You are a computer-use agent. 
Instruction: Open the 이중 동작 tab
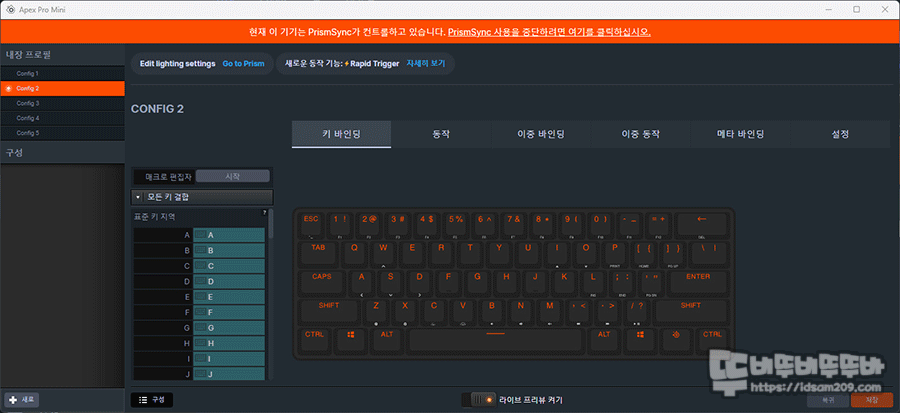click(x=641, y=134)
